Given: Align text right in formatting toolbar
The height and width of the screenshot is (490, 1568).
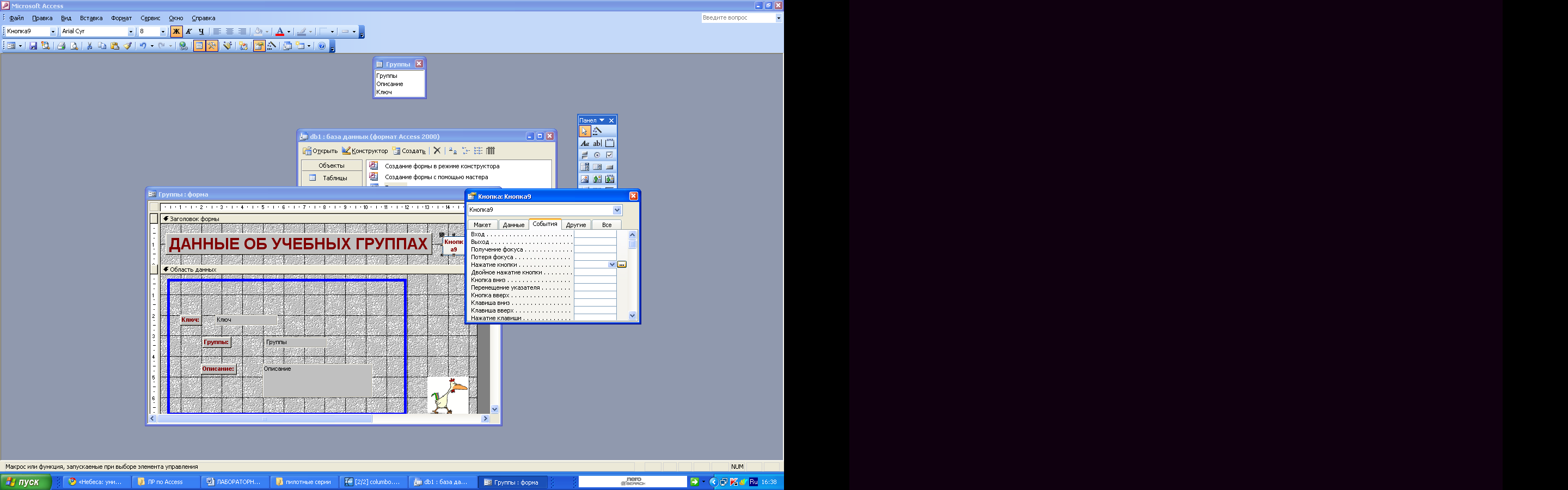Looking at the screenshot, I should pyautogui.click(x=242, y=32).
